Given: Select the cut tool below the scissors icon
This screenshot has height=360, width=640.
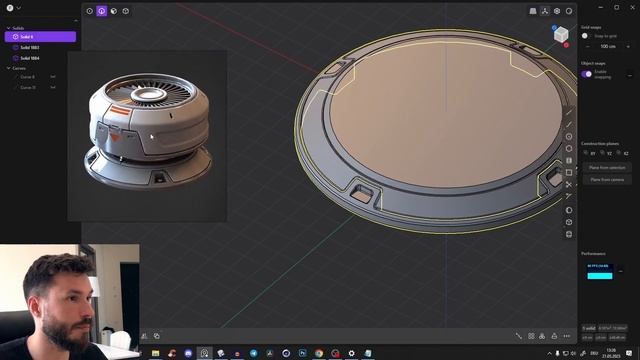Looking at the screenshot, I should [569, 196].
